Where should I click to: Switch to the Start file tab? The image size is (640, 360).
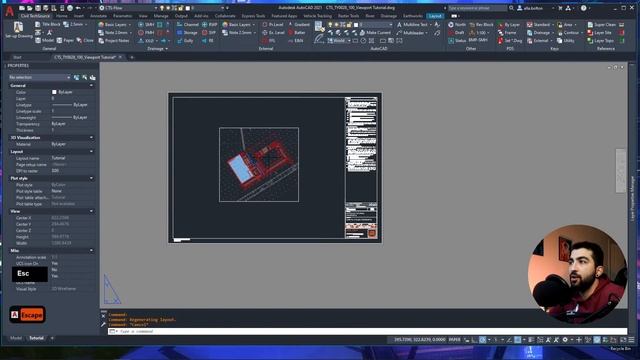point(17,58)
